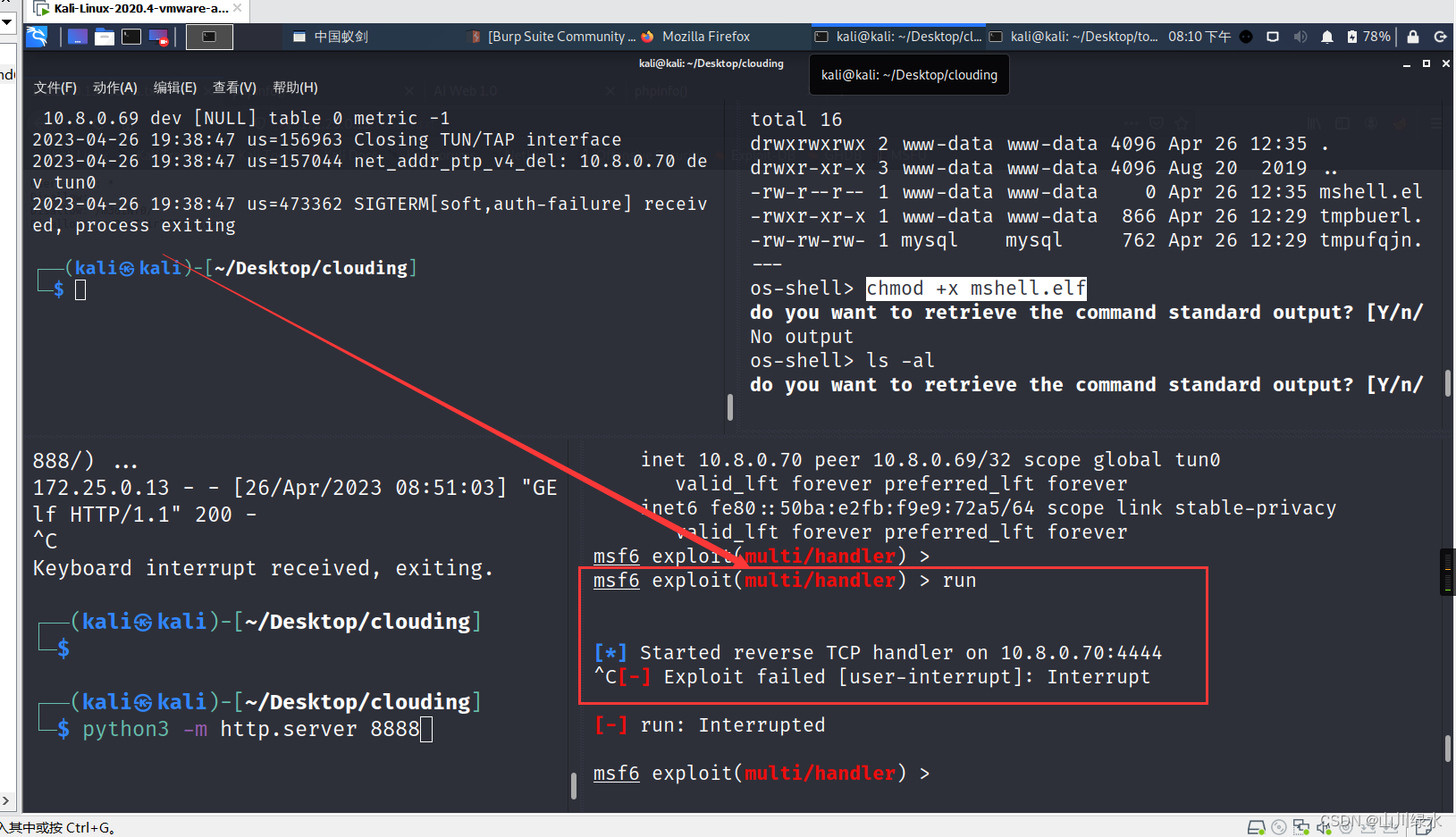Open the notifications bell icon
This screenshot has height=837, width=1456.
click(x=1327, y=37)
